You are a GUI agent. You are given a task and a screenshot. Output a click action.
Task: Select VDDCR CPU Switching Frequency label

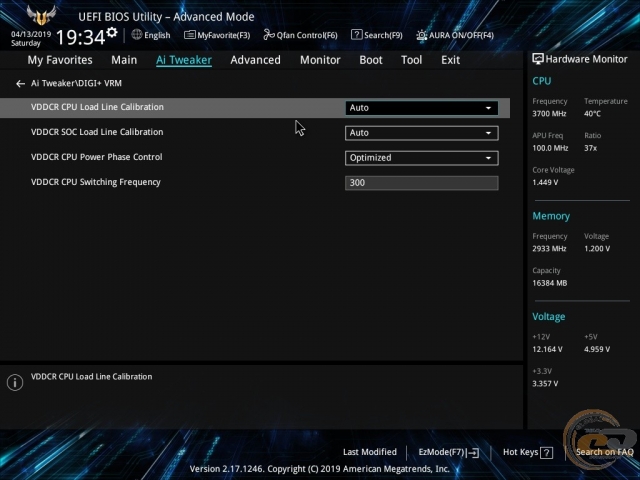tap(96, 182)
